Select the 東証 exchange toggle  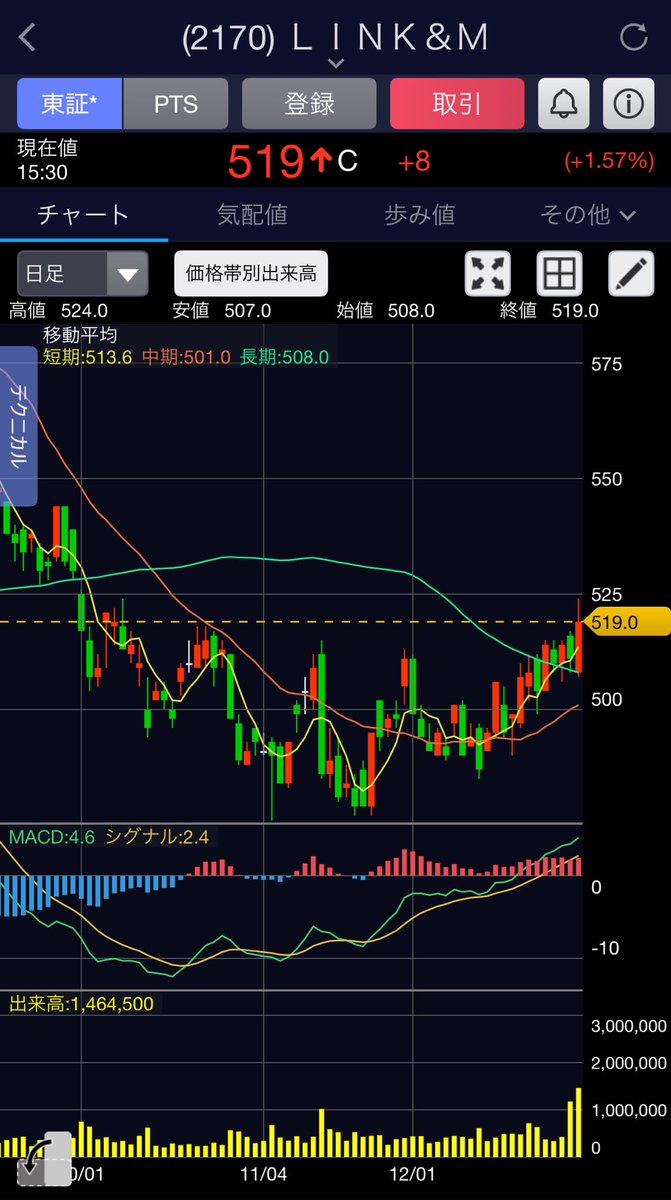(x=70, y=104)
